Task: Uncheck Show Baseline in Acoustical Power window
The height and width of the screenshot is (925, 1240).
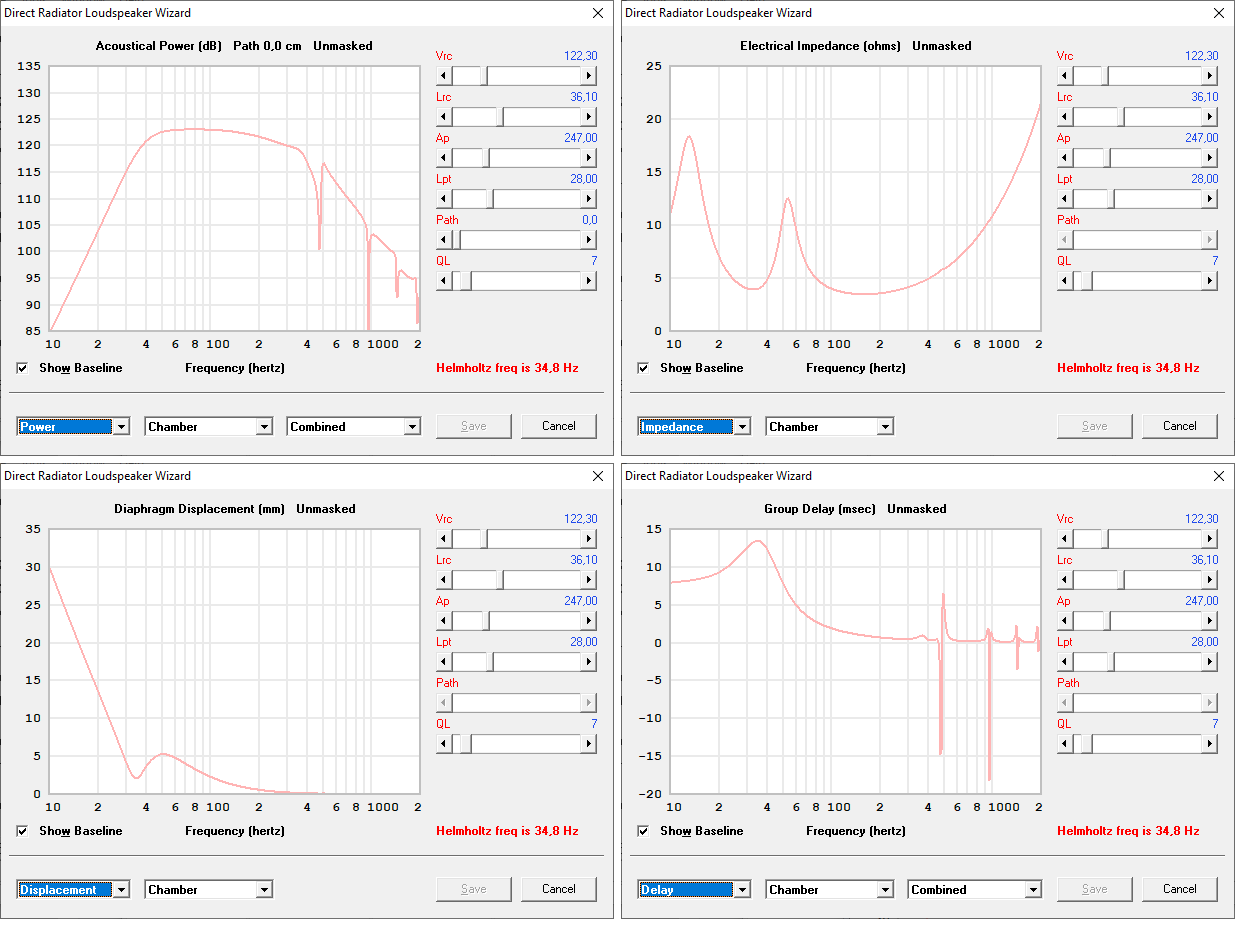Action: pyautogui.click(x=23, y=368)
